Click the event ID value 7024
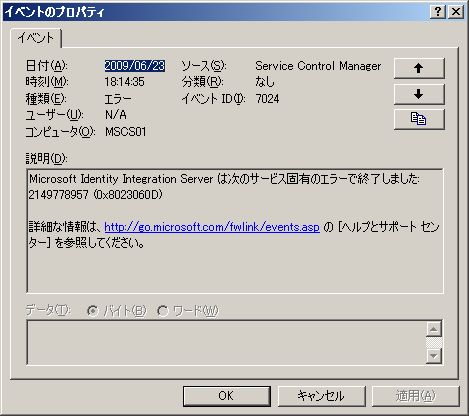The width and height of the screenshot is (469, 416). 267,99
